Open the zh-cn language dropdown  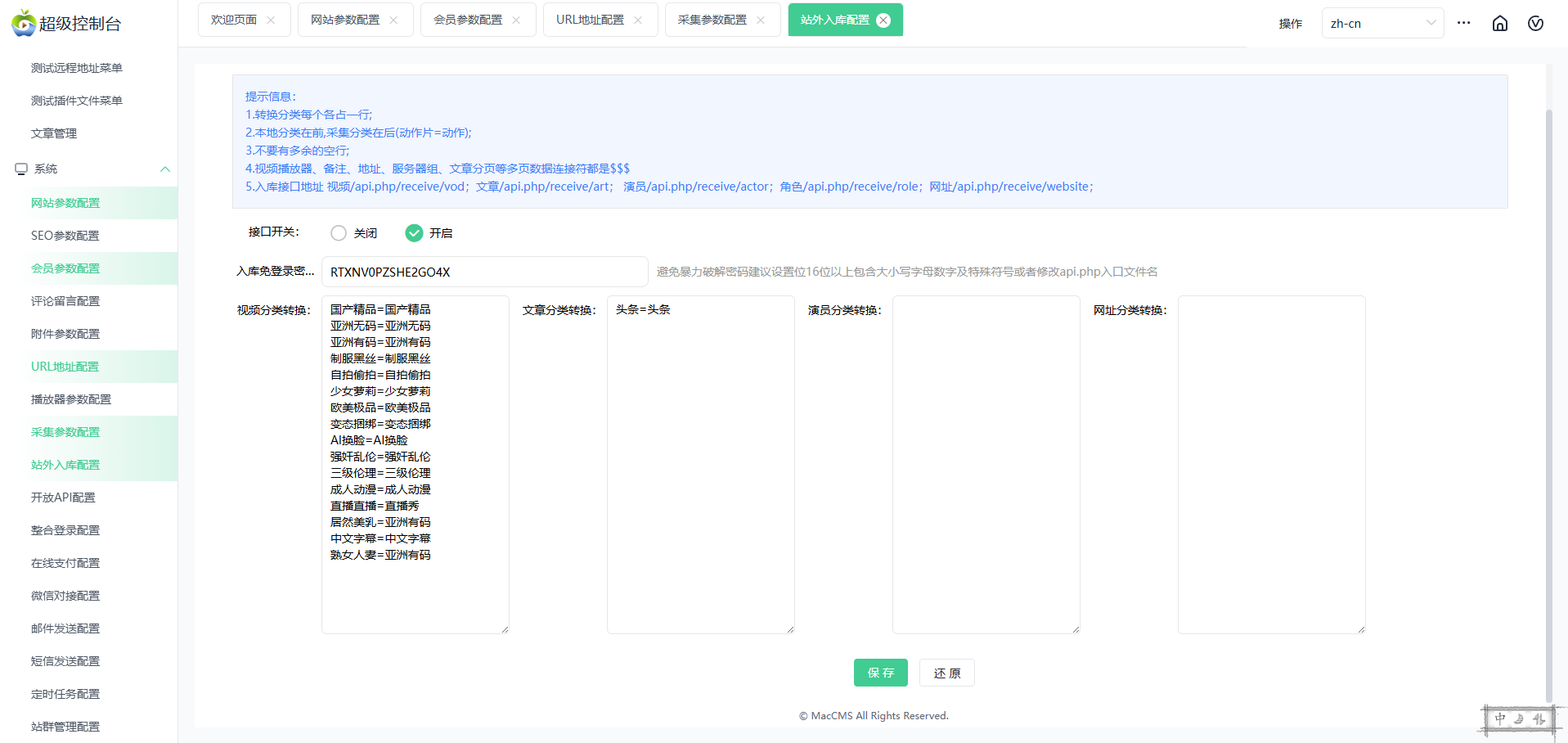point(1382,24)
